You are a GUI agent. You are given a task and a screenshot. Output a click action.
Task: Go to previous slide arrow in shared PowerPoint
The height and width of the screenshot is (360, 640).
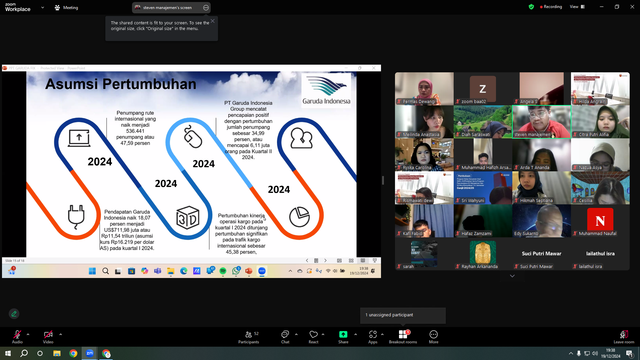307,260
